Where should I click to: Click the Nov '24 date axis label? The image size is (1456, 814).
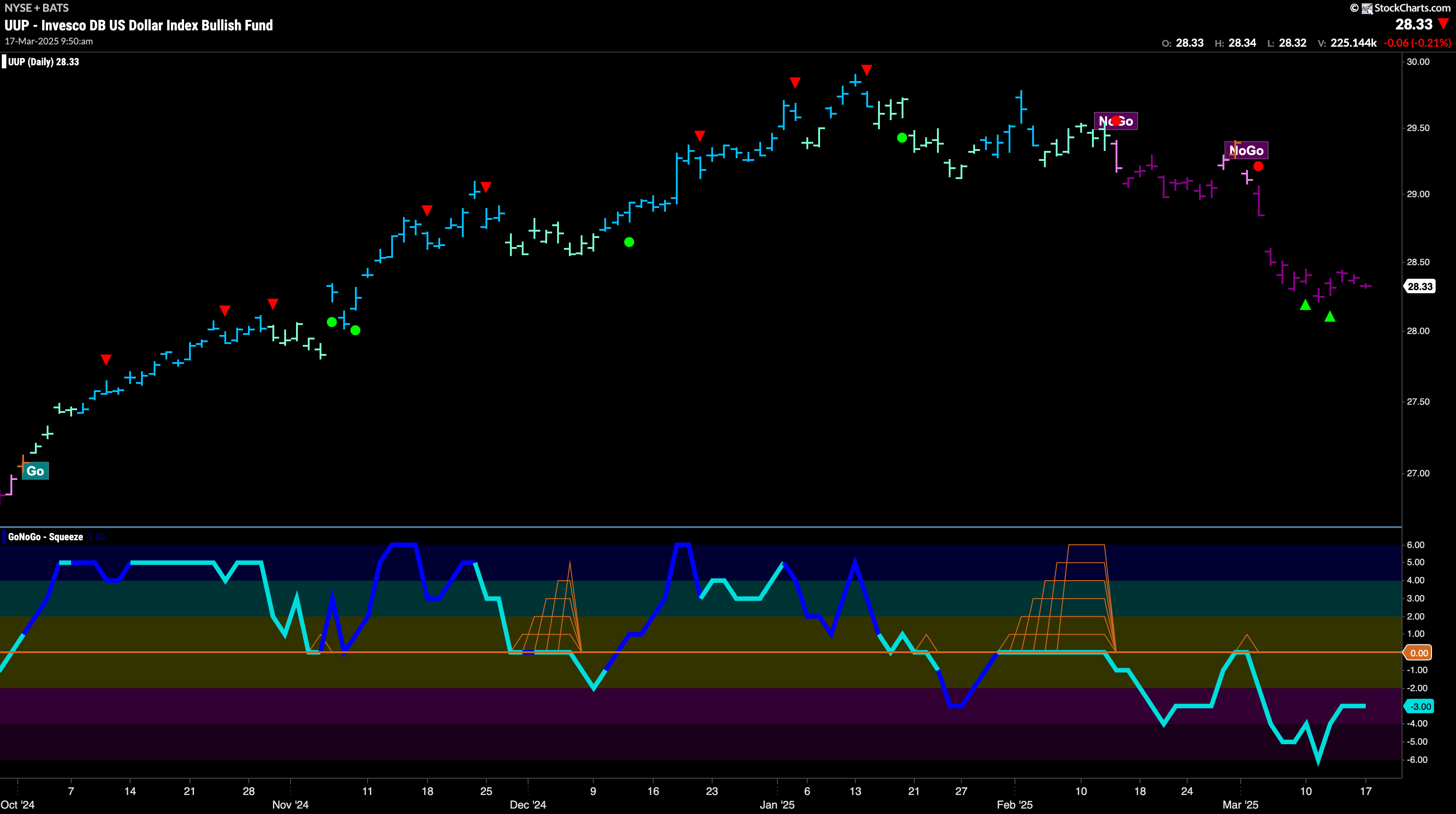(x=291, y=804)
